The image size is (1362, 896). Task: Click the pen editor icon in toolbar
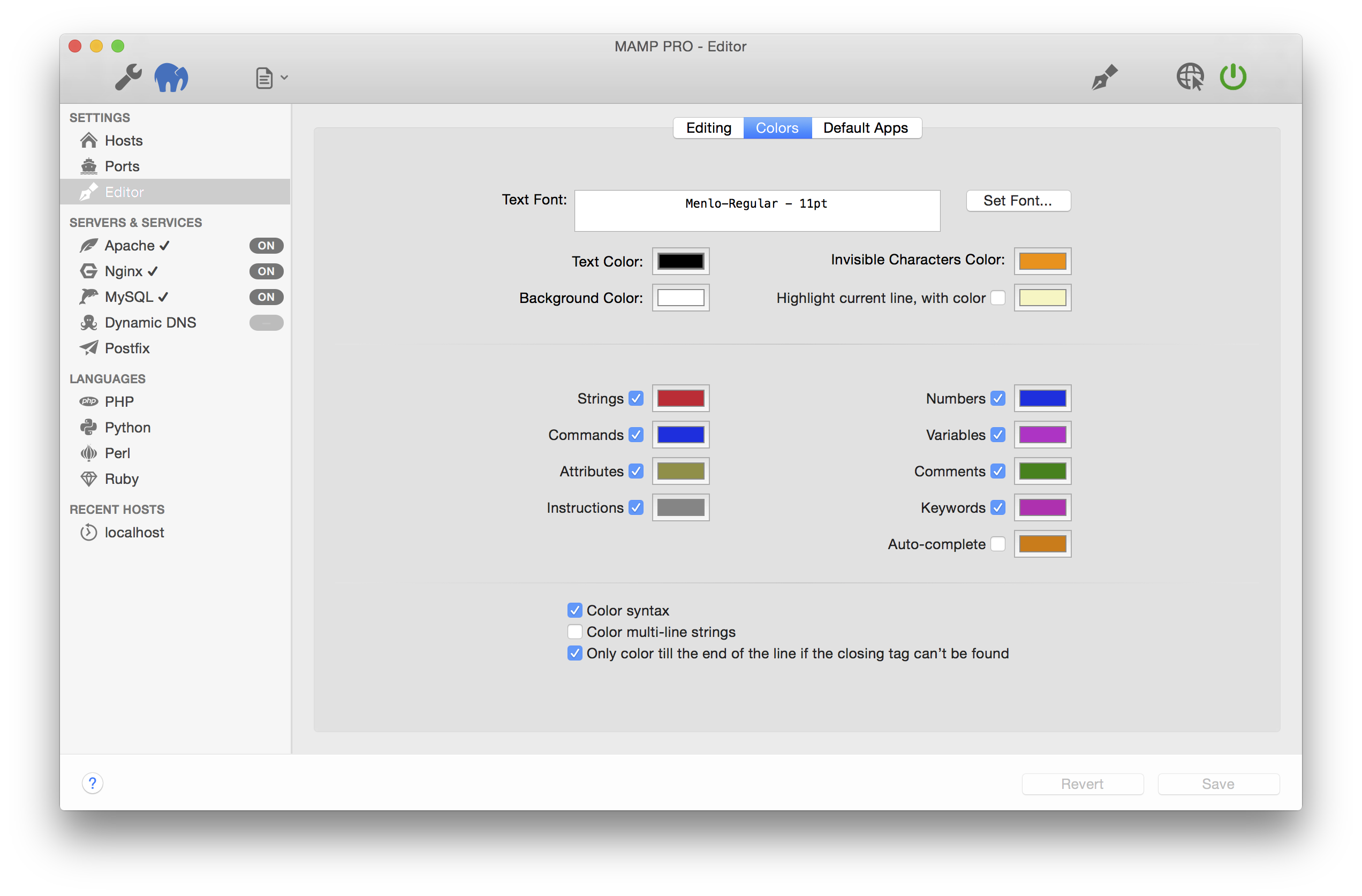point(1104,77)
